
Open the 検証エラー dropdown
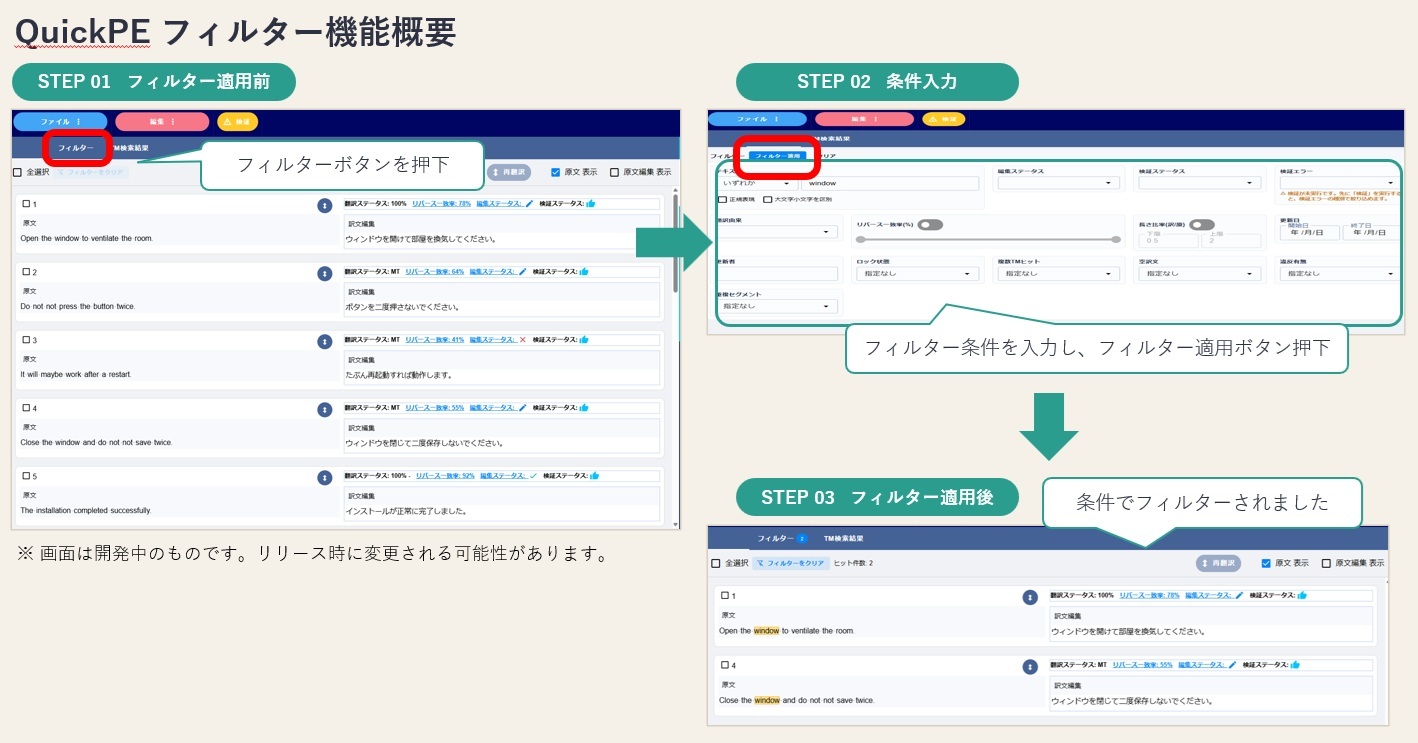click(x=1340, y=184)
